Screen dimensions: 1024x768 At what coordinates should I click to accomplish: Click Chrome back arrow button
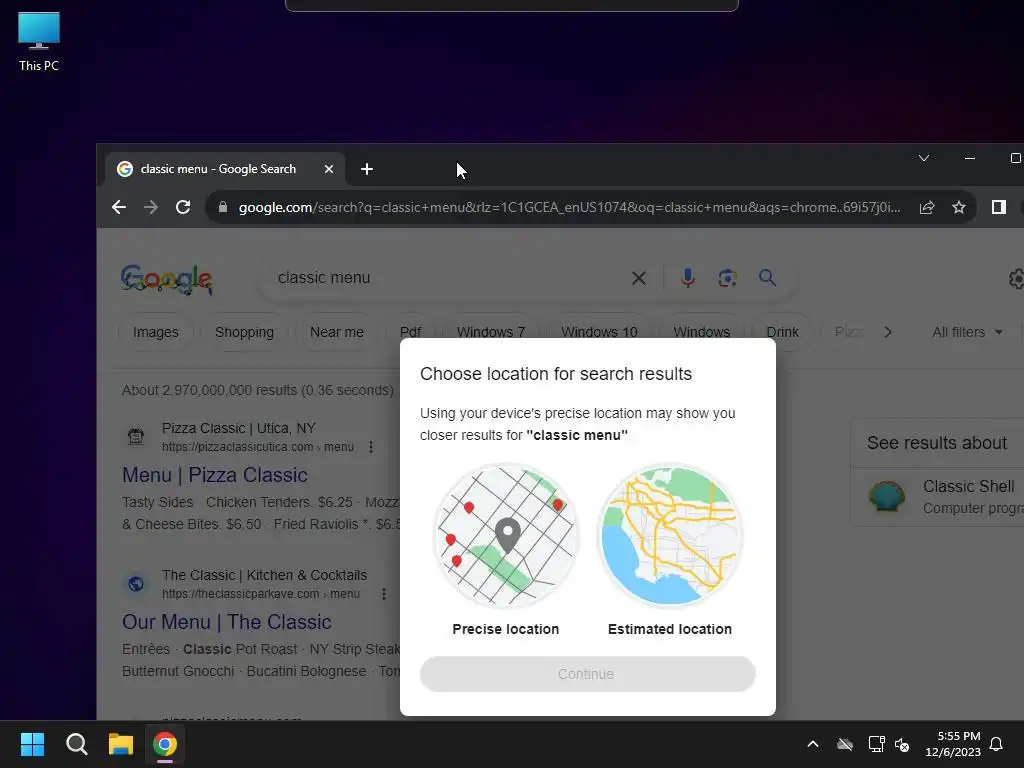coord(119,208)
